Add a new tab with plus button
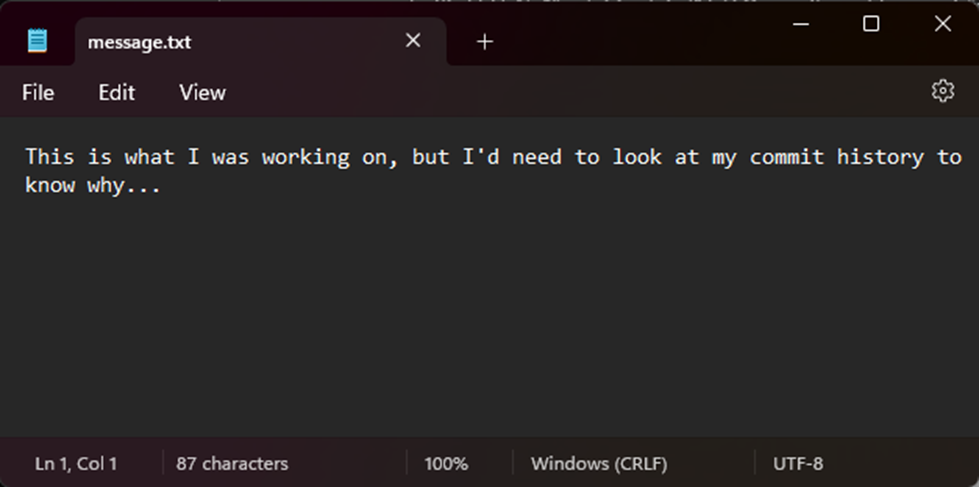Screen dimensions: 979x487 click(x=485, y=41)
